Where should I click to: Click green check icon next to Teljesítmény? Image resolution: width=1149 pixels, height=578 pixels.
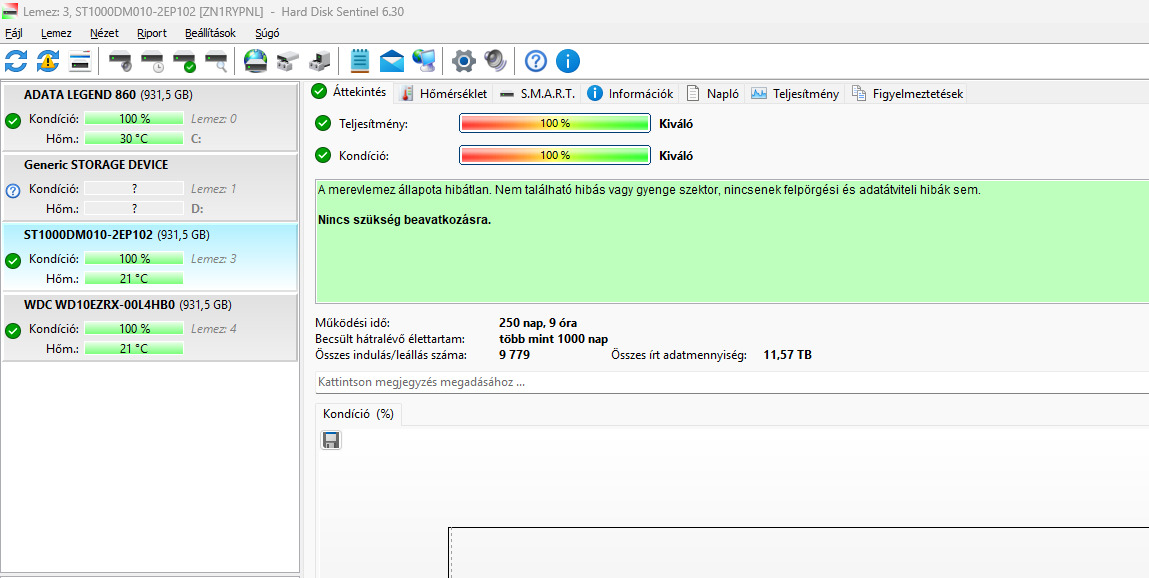pyautogui.click(x=322, y=123)
